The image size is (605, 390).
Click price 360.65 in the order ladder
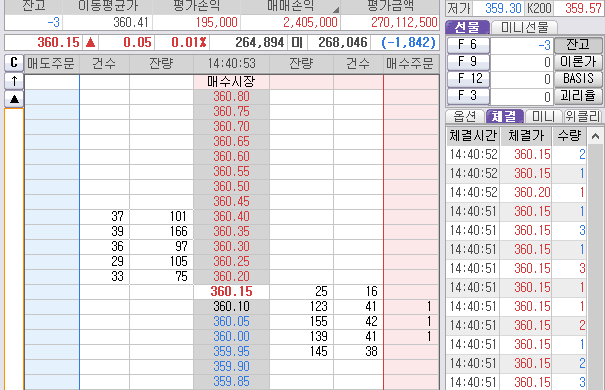coord(231,142)
